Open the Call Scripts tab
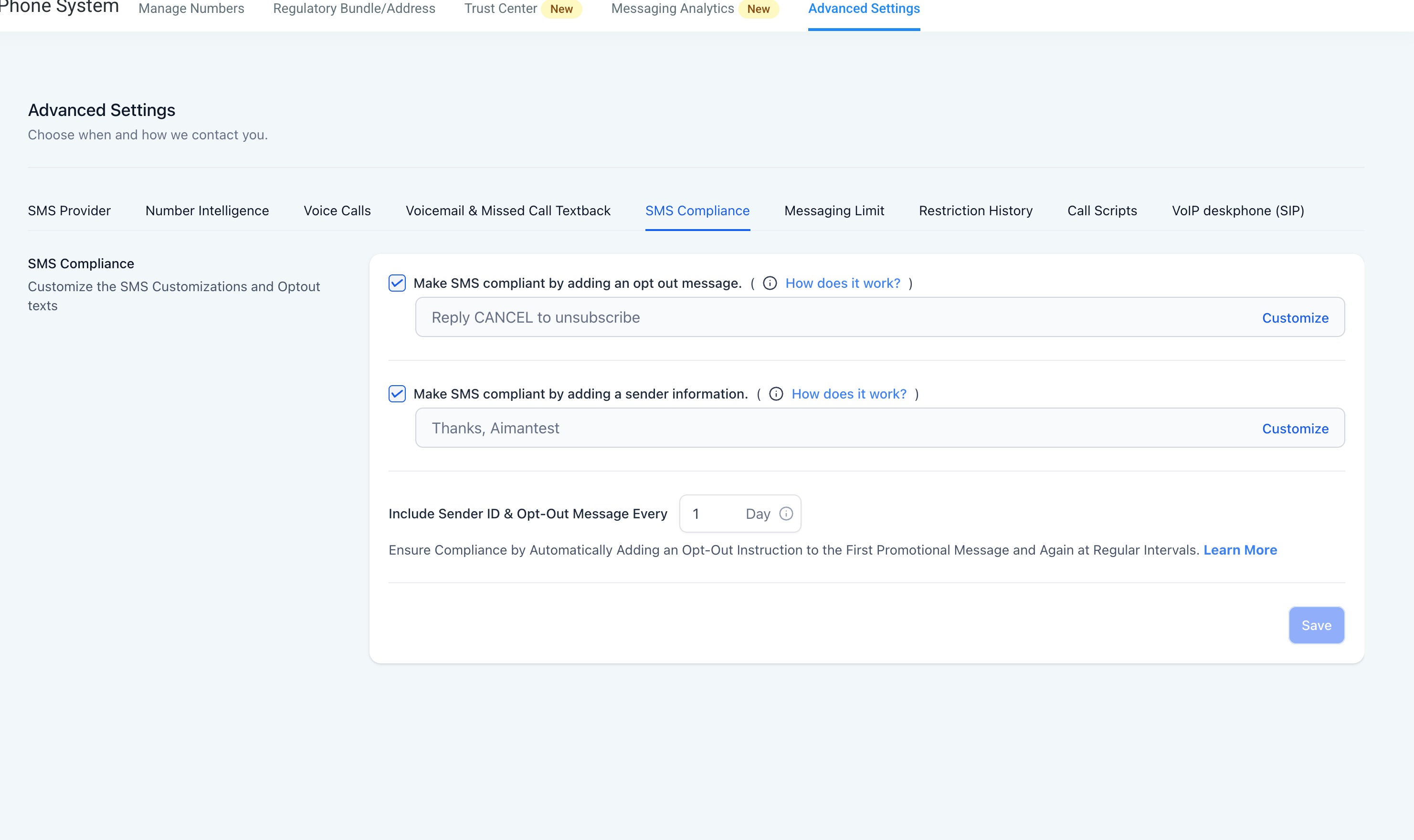 point(1101,210)
